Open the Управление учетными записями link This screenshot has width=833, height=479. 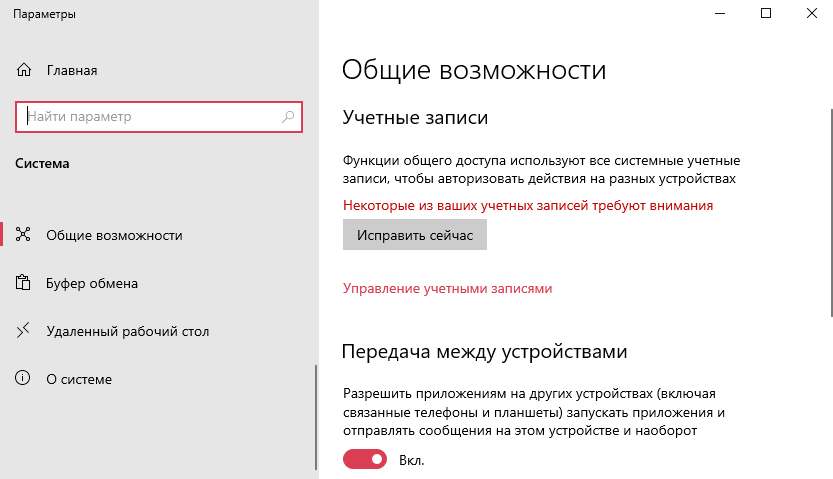pyautogui.click(x=447, y=288)
